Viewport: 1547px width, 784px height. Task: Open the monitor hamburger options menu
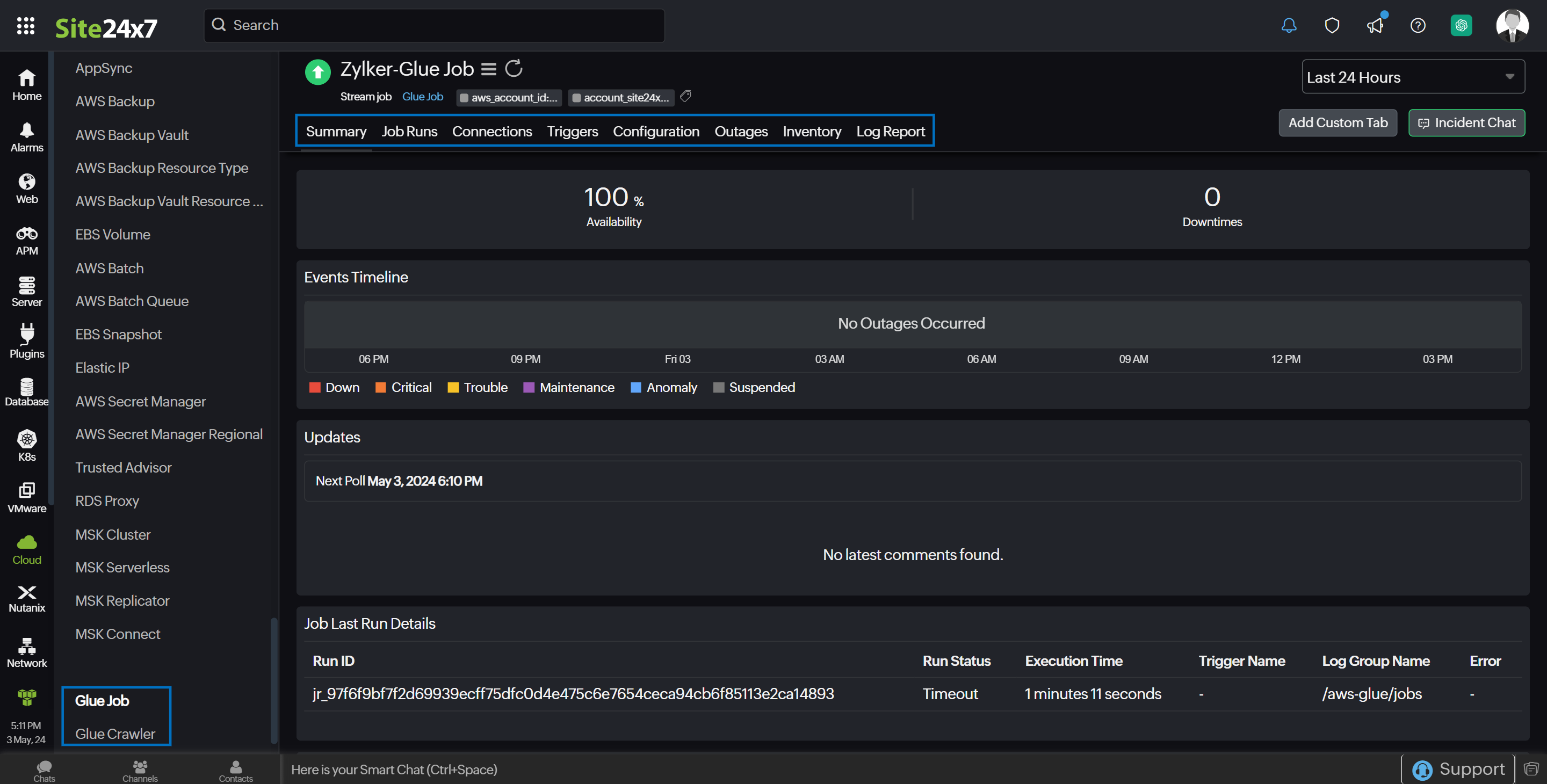[x=489, y=70]
